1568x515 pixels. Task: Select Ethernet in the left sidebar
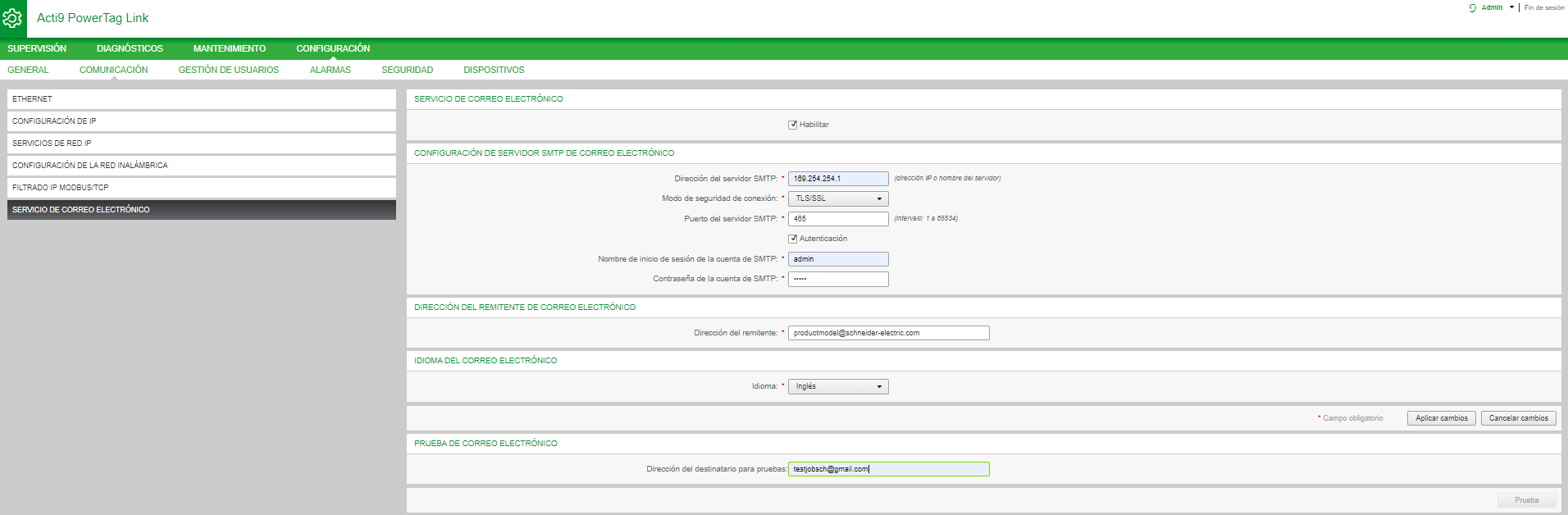click(x=201, y=99)
